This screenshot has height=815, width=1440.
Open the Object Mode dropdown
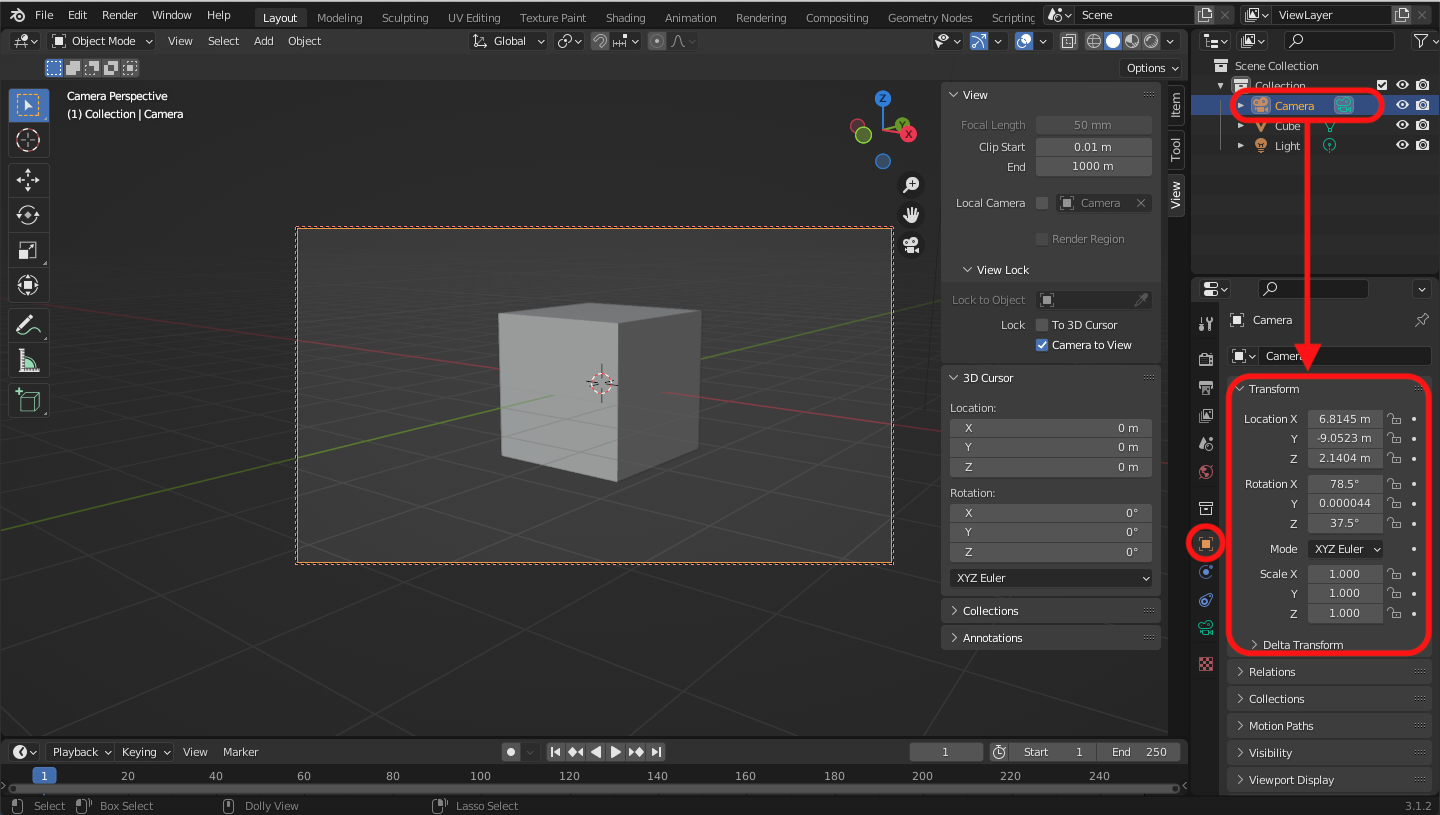click(x=102, y=41)
